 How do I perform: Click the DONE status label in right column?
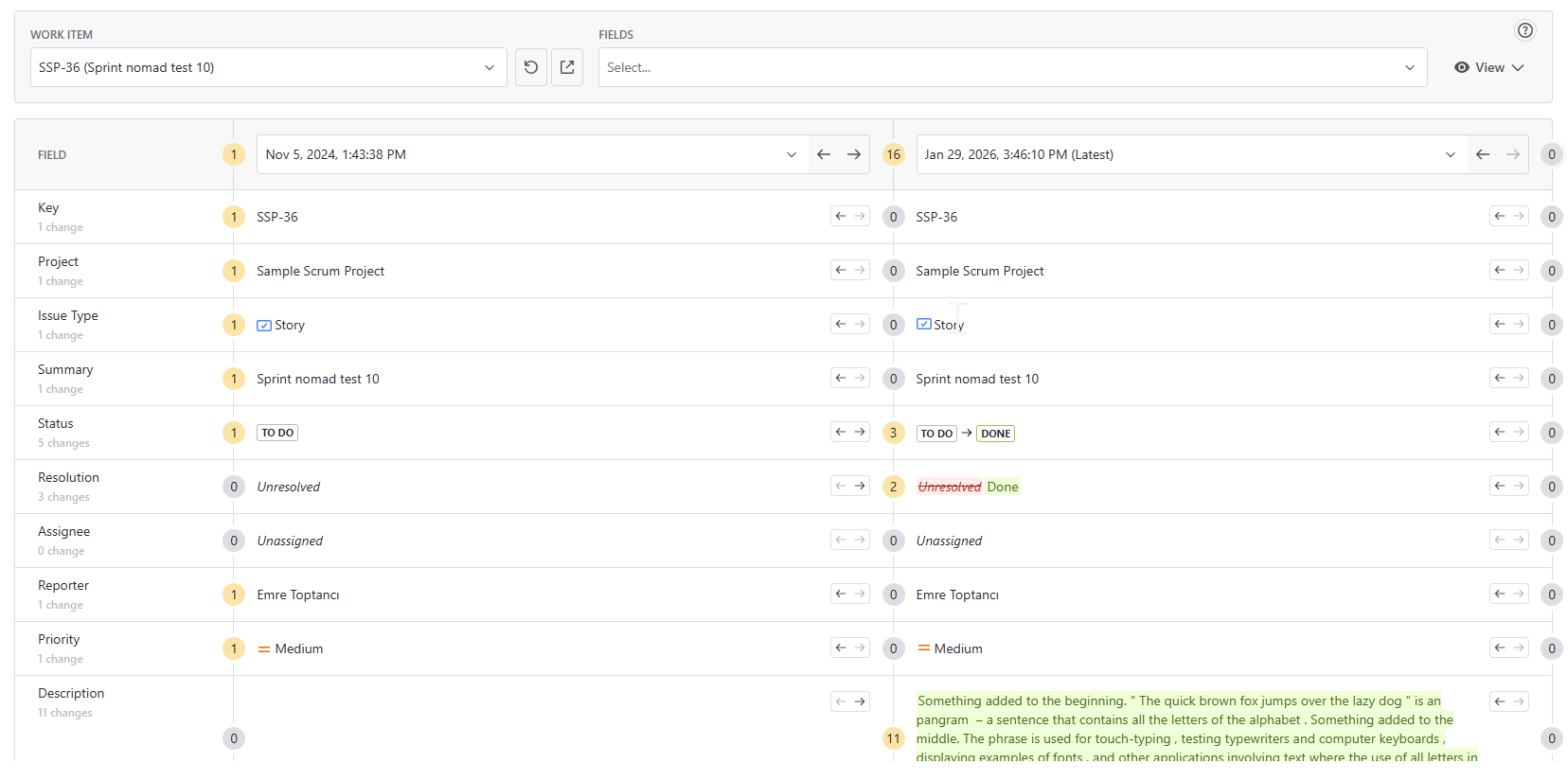point(995,434)
